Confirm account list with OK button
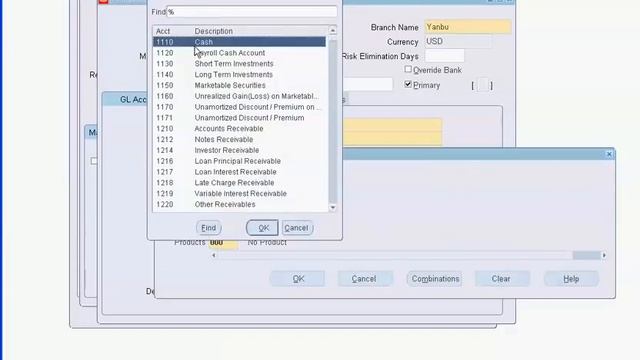The height and width of the screenshot is (360, 640). [x=262, y=228]
